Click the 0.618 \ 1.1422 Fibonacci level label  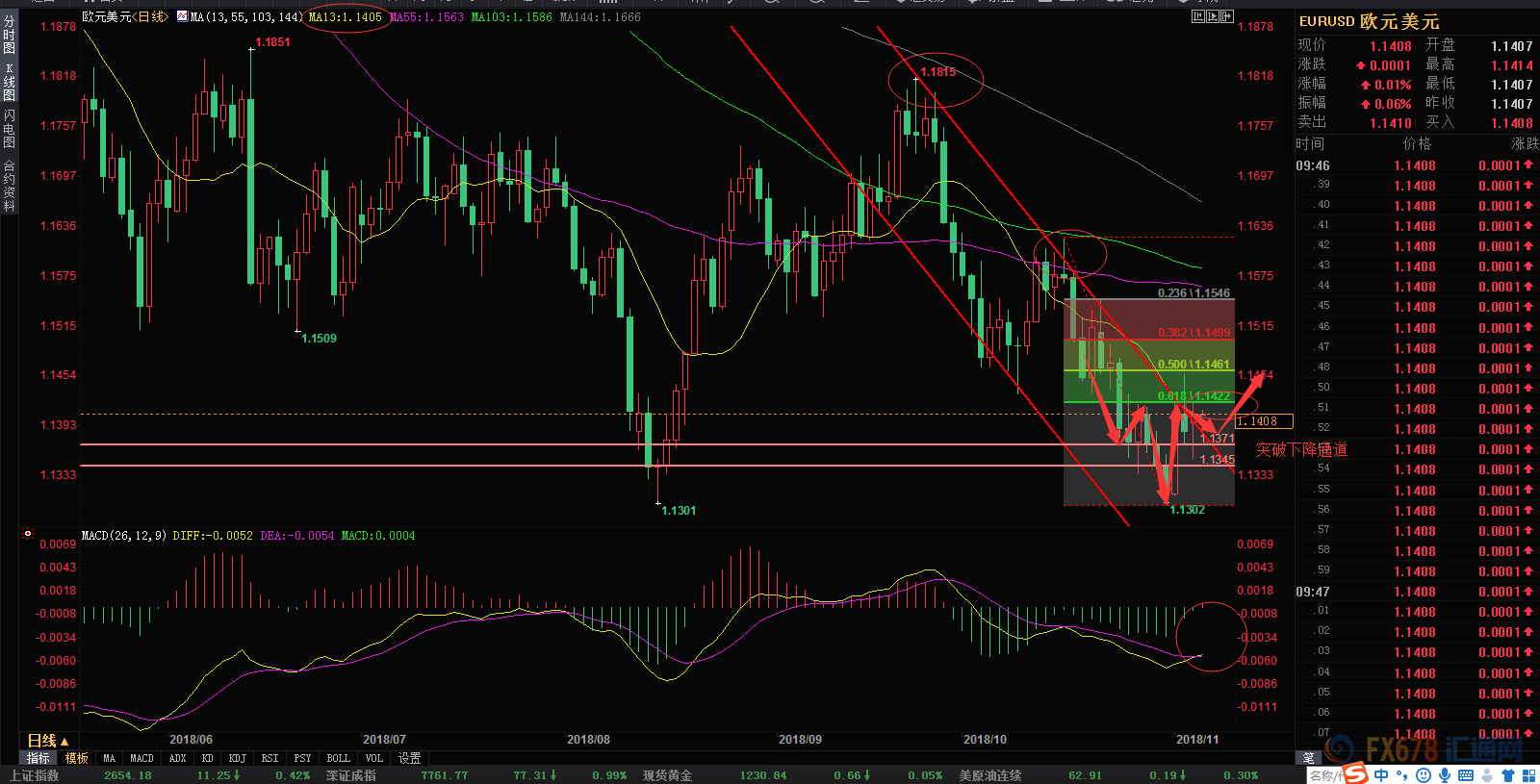tap(1193, 396)
